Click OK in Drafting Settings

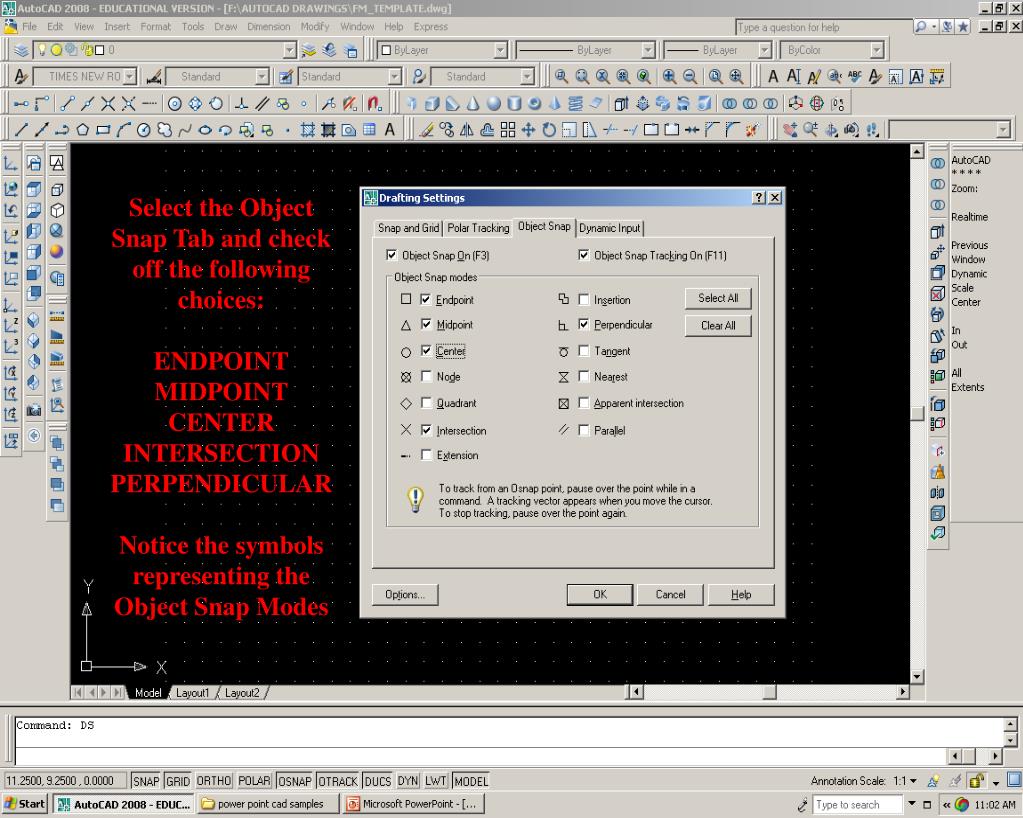point(600,594)
